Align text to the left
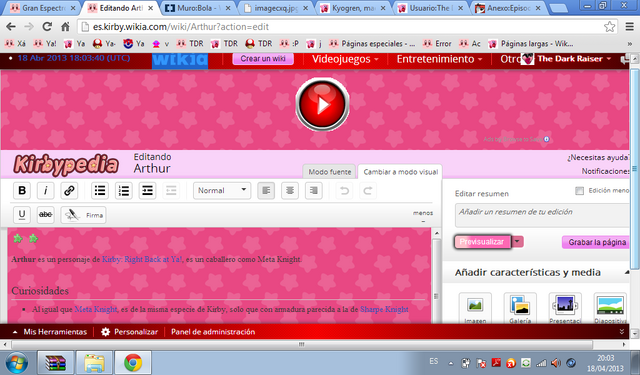The height and width of the screenshot is (375, 640). tap(266, 191)
